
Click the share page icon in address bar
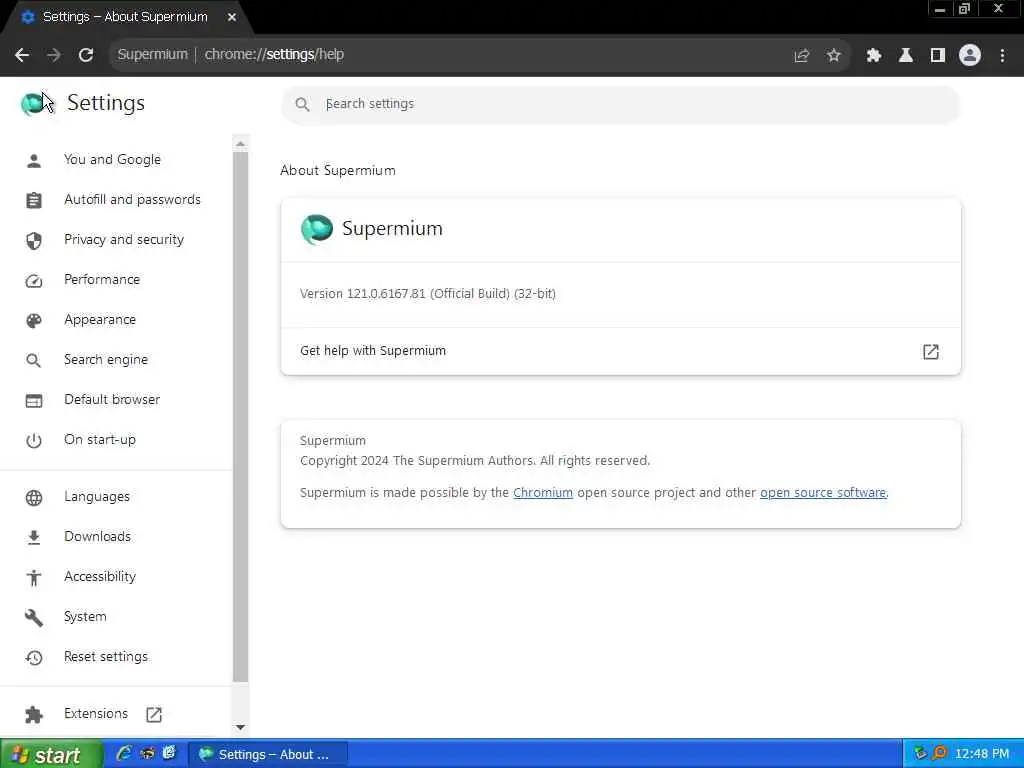pos(801,56)
